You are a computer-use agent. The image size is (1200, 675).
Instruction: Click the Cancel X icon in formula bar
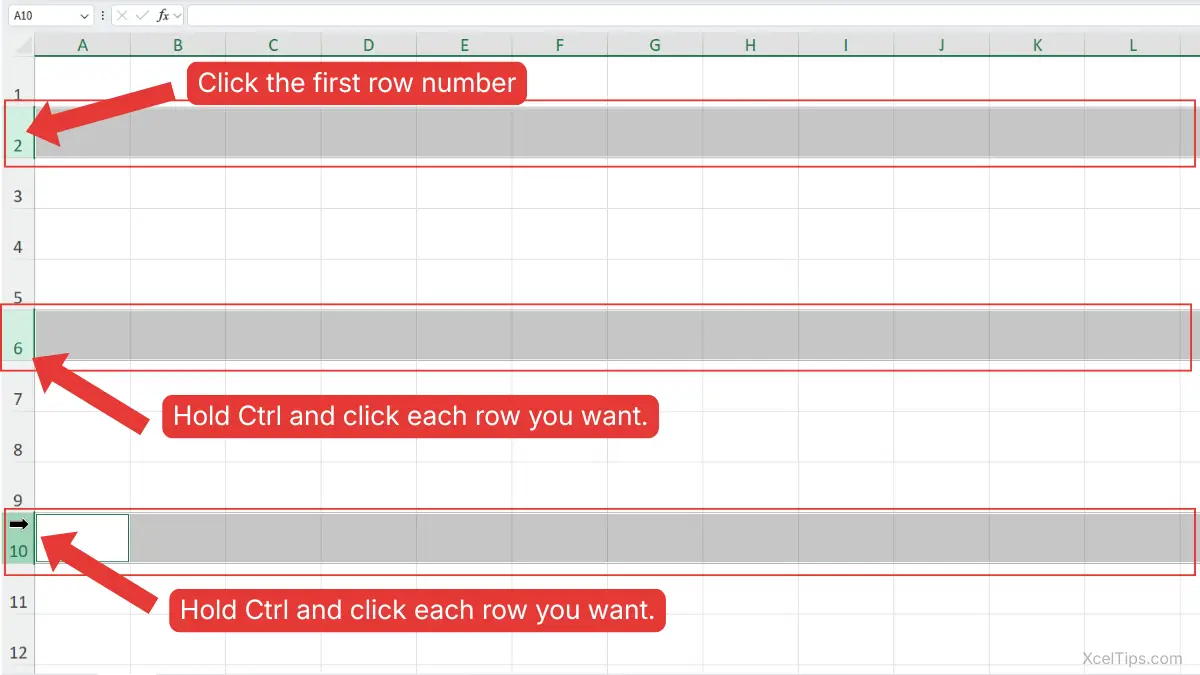coord(122,16)
